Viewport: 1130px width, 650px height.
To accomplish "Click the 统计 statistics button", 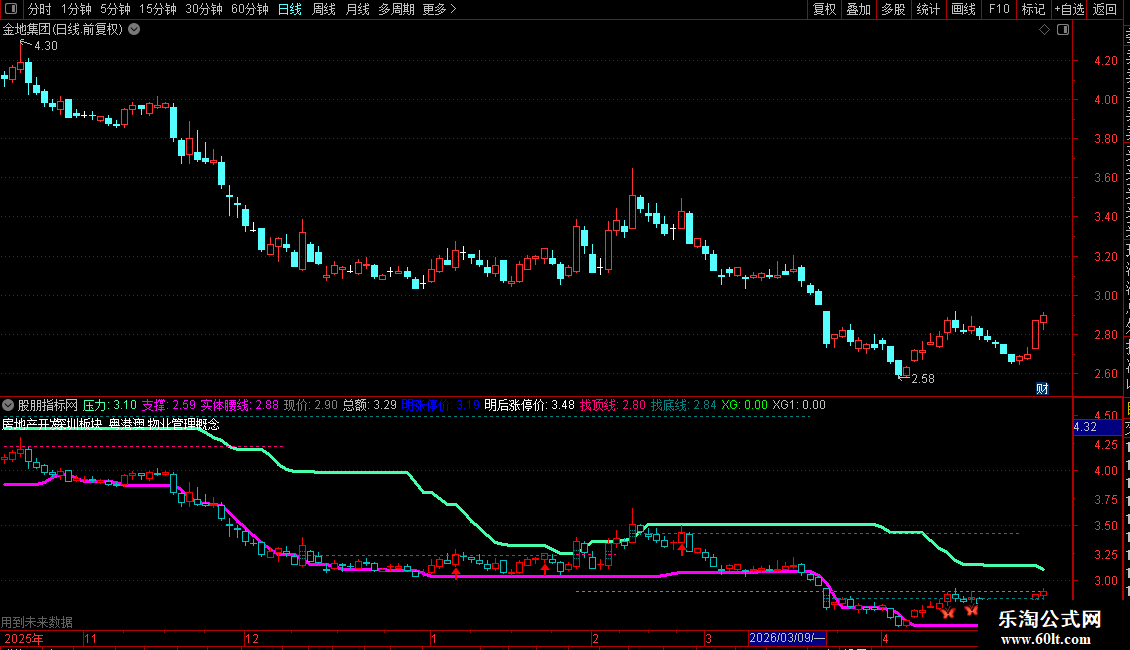I will tap(927, 9).
